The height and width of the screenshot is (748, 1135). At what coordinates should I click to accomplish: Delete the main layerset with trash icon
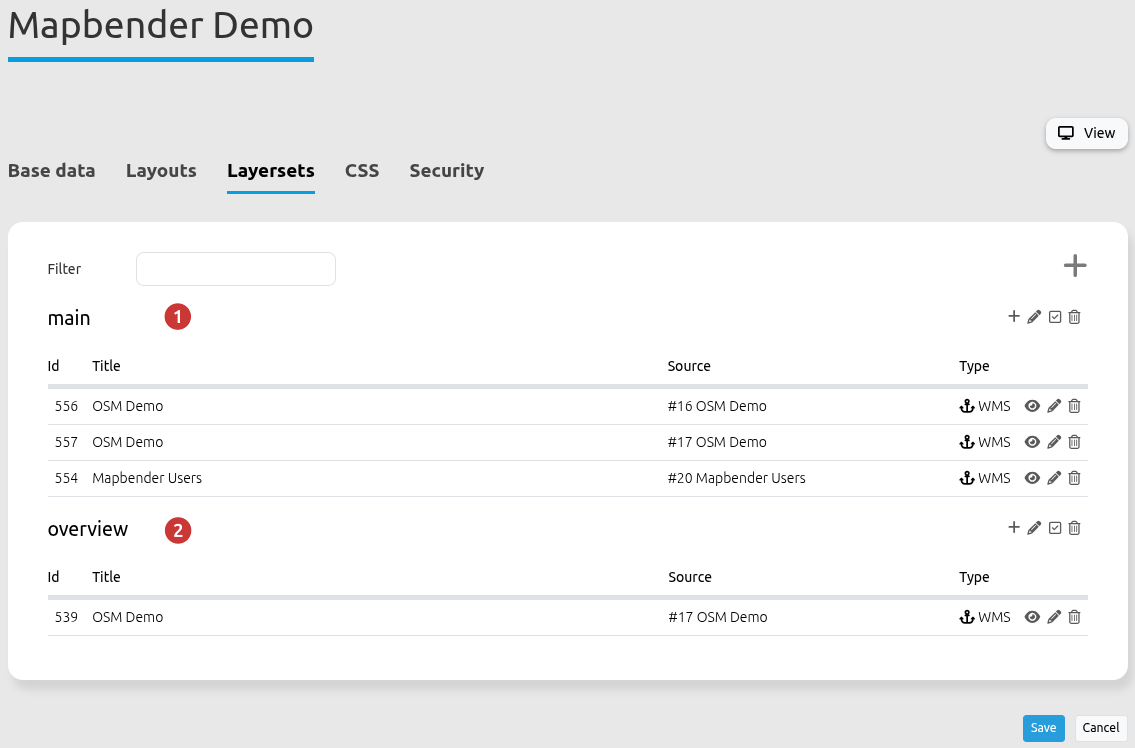point(1074,317)
